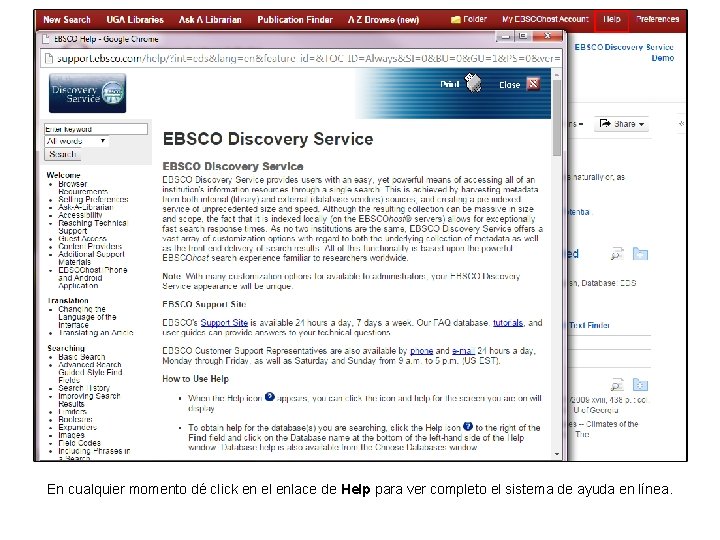This screenshot has width=720, height=540.
Task: Click add-to-folder icon above U of Georgia
Action: (x=640, y=384)
